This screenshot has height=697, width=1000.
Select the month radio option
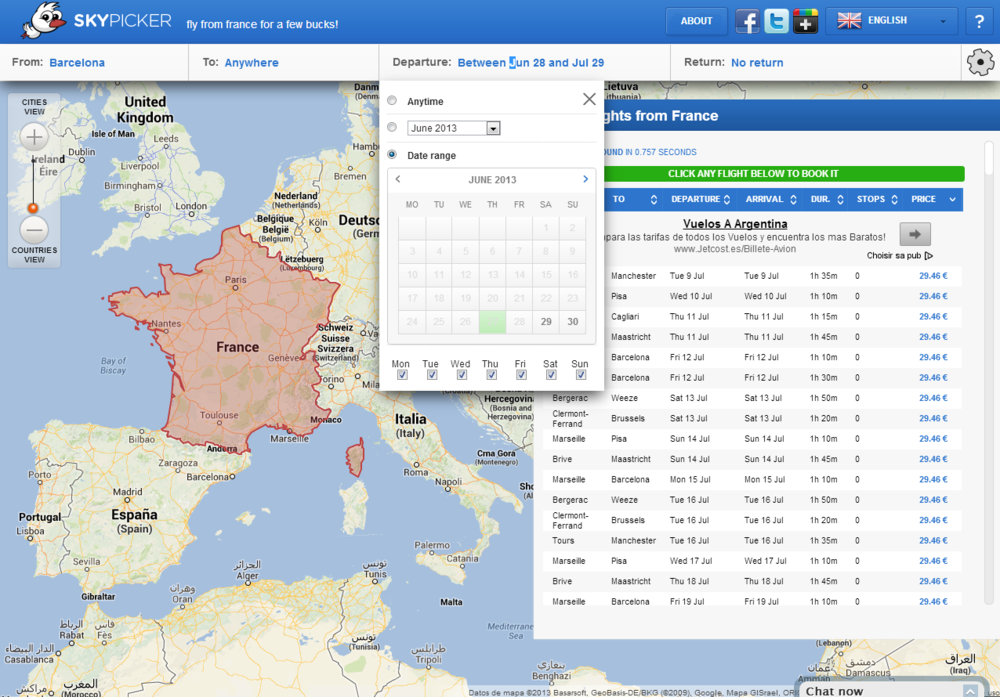tap(392, 128)
